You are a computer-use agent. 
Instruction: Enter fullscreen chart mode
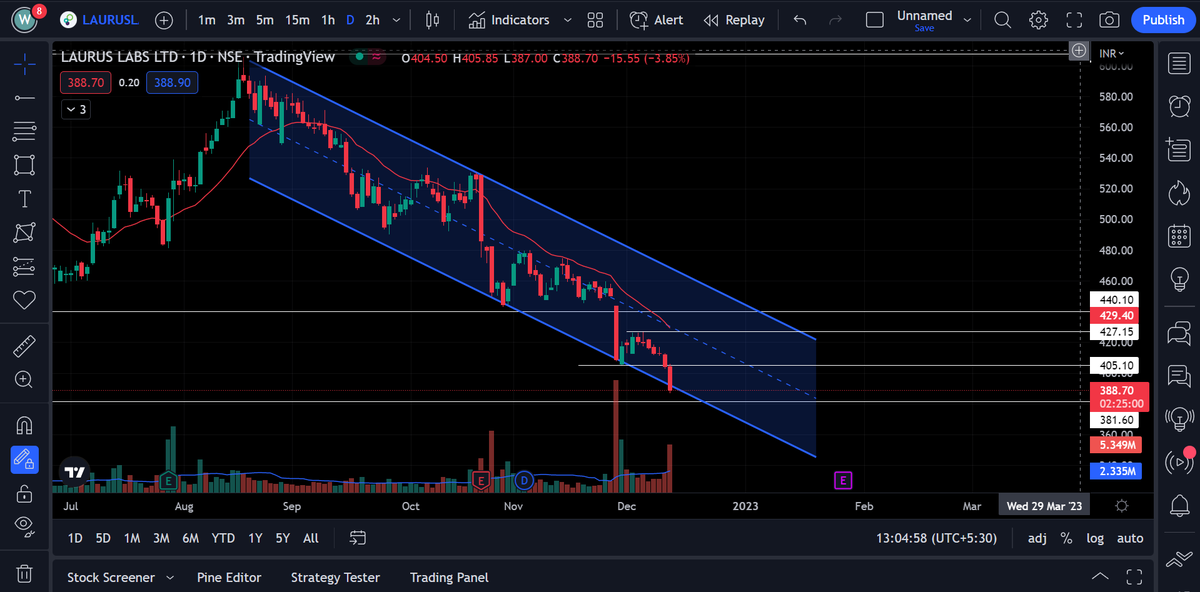[1074, 20]
